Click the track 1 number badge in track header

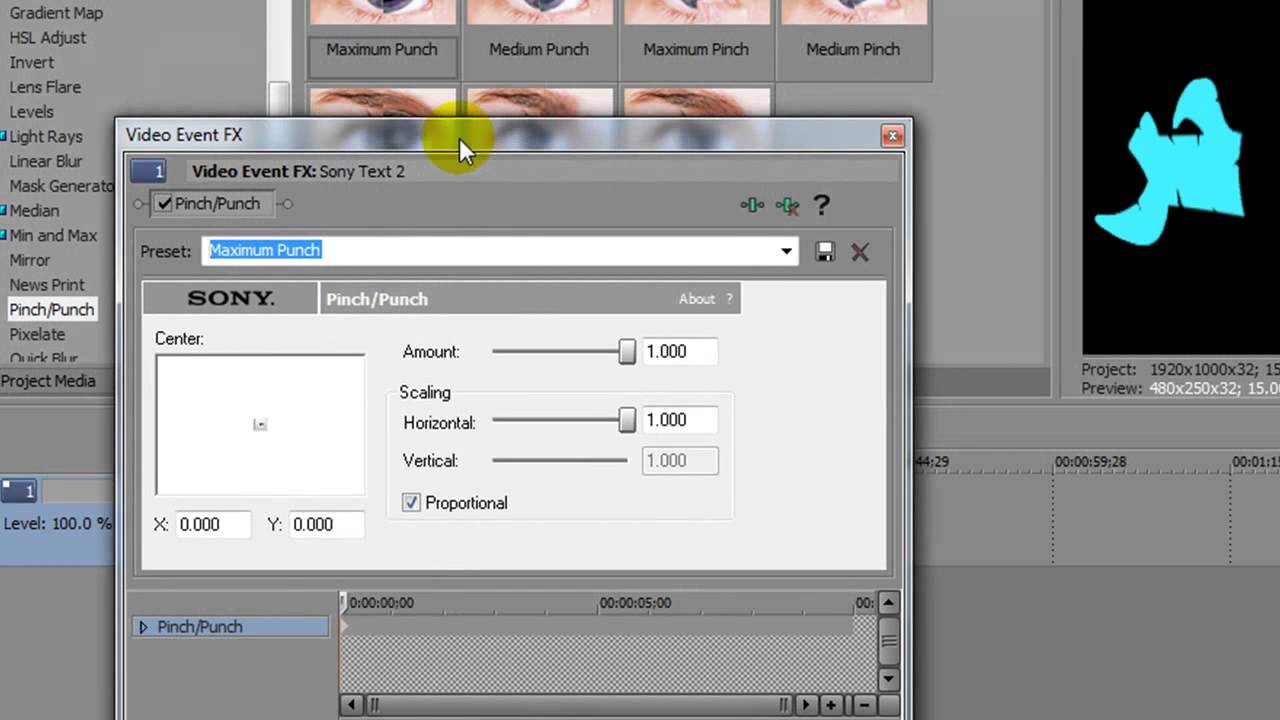click(x=18, y=491)
